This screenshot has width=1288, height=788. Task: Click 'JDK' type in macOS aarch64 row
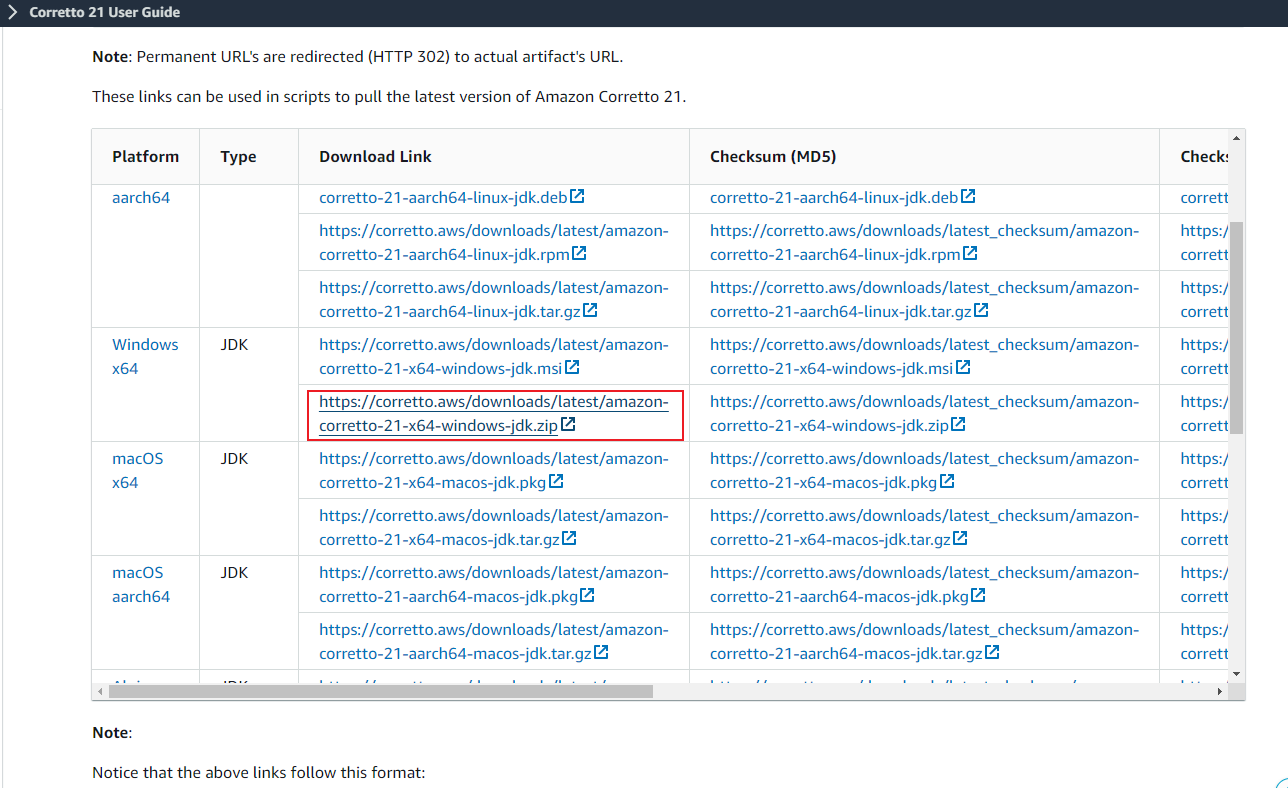pyautogui.click(x=234, y=573)
